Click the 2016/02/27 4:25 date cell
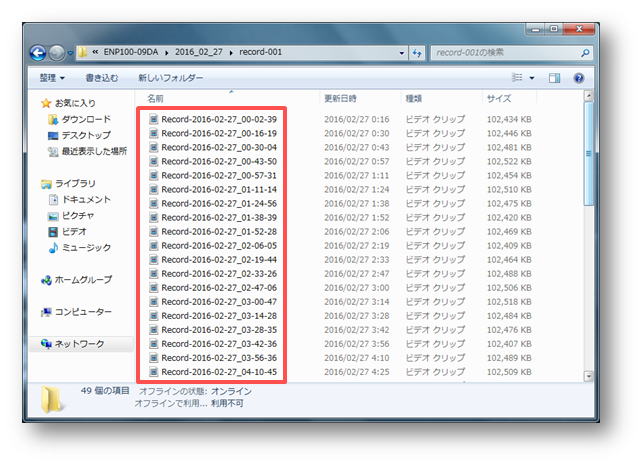The height and width of the screenshot is (465, 642). tap(357, 372)
